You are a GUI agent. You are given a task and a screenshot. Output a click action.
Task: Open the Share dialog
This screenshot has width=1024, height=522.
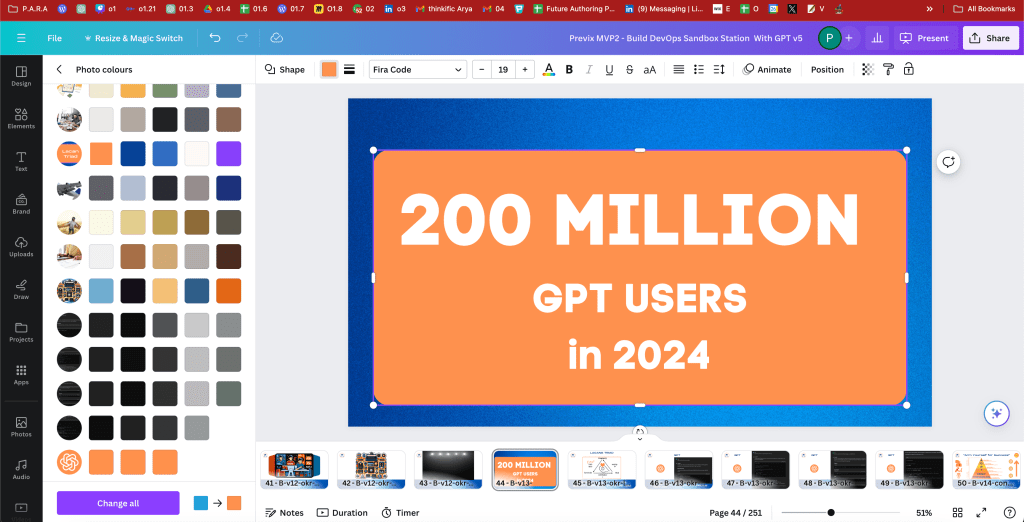click(x=989, y=38)
